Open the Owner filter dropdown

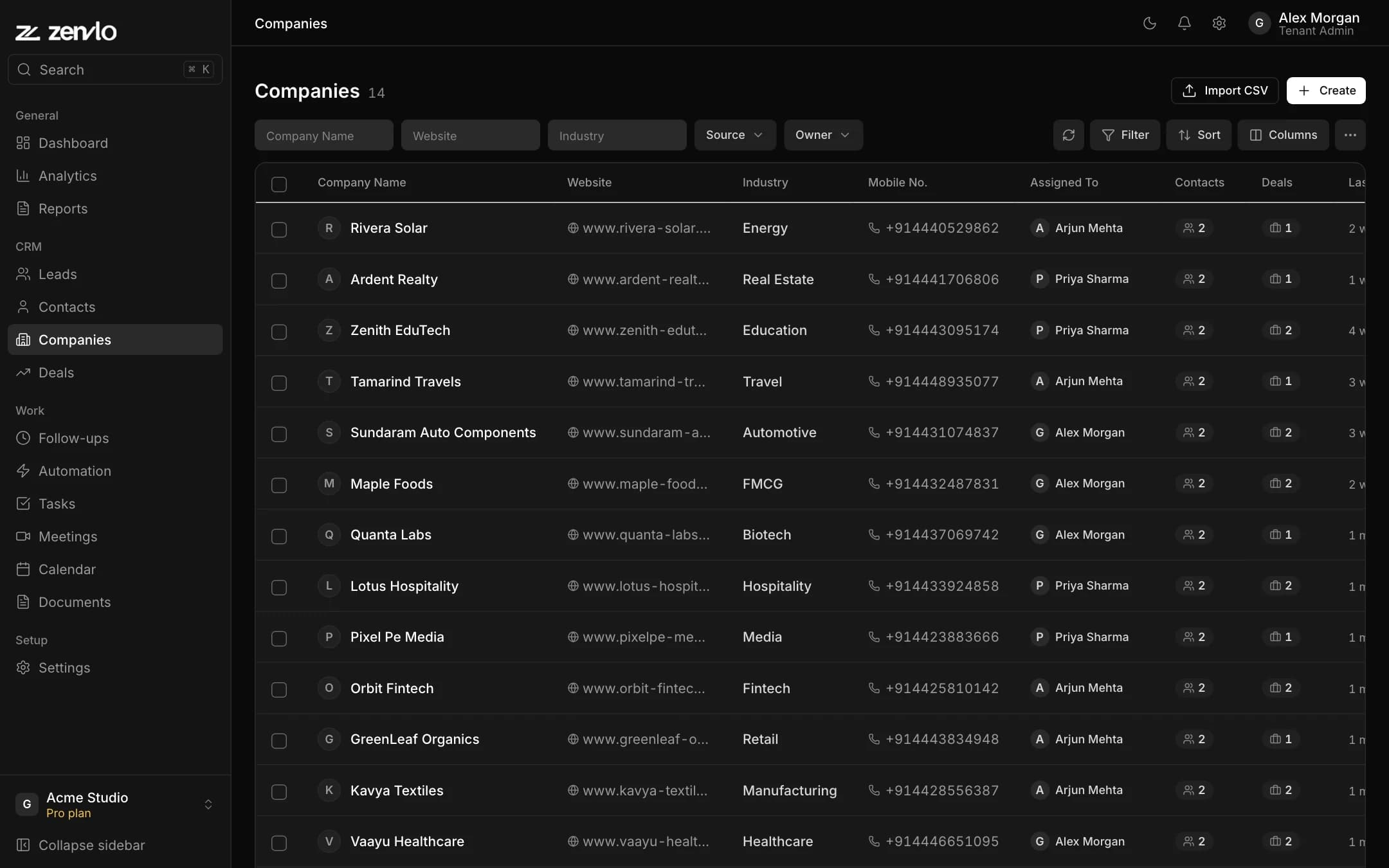click(823, 135)
